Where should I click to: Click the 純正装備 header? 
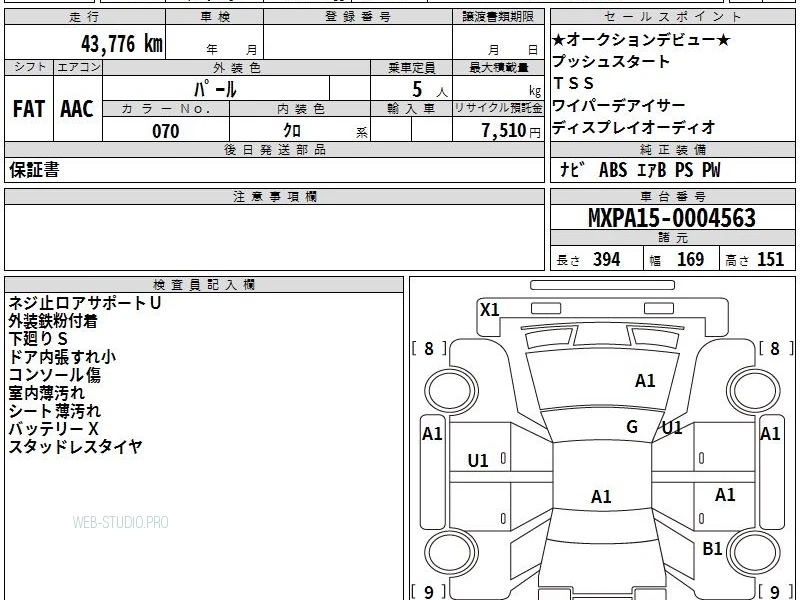click(x=673, y=149)
